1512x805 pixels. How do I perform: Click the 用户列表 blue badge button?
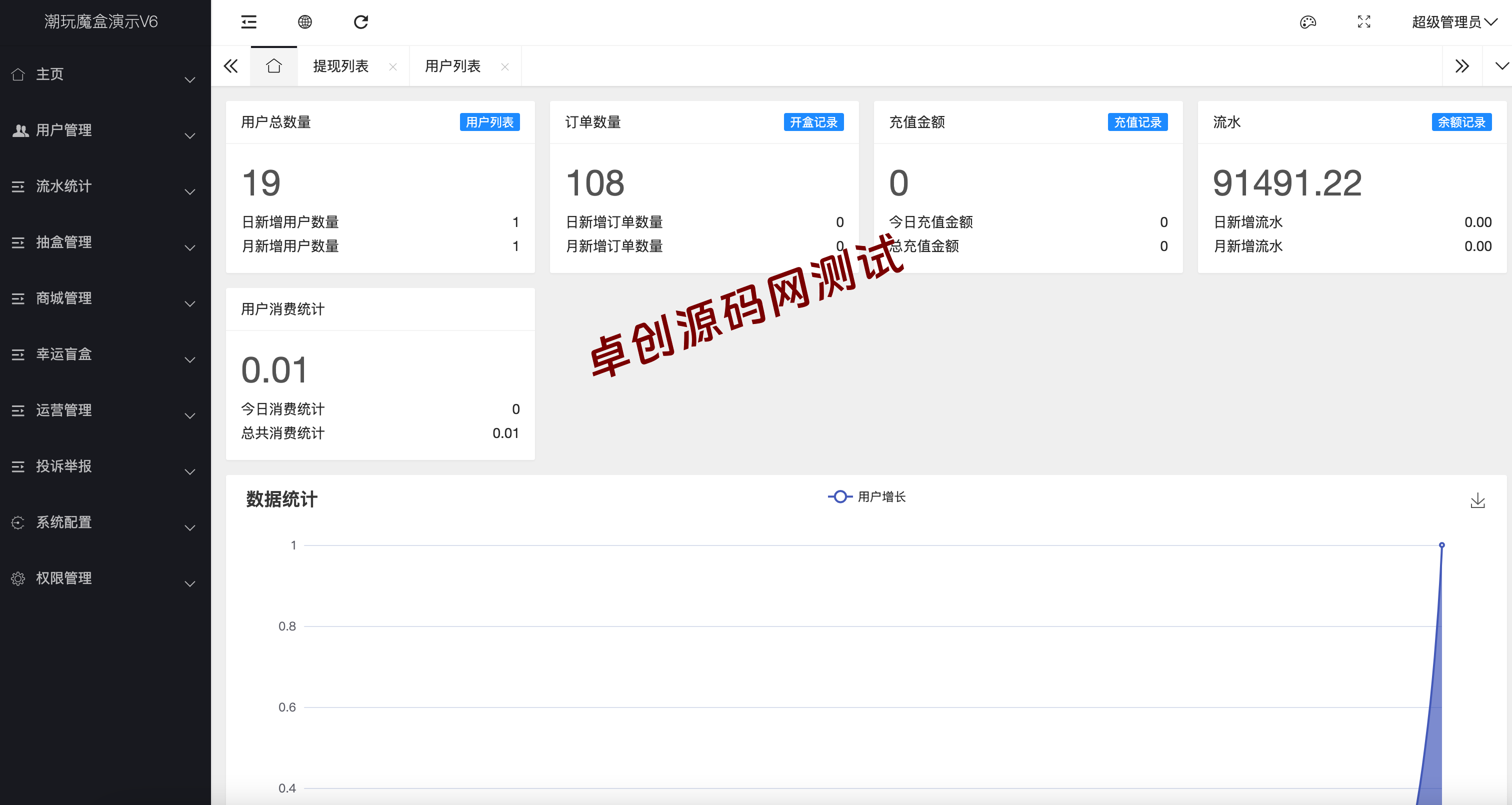[489, 122]
